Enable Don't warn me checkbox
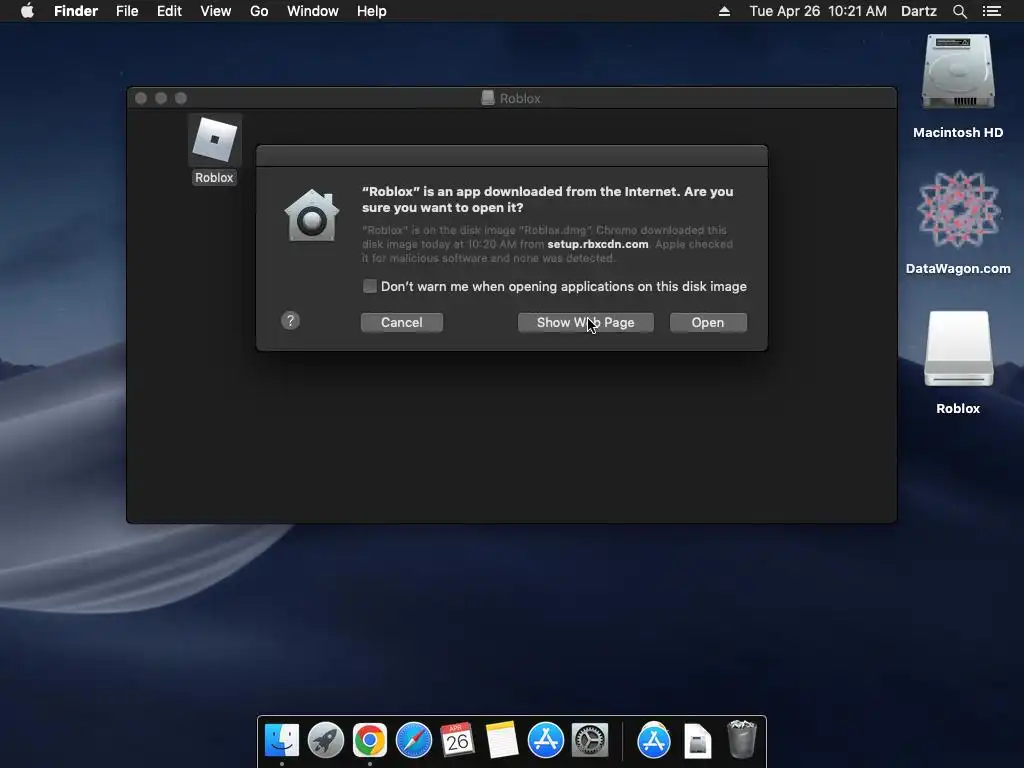Viewport: 1024px width, 768px height. (370, 286)
